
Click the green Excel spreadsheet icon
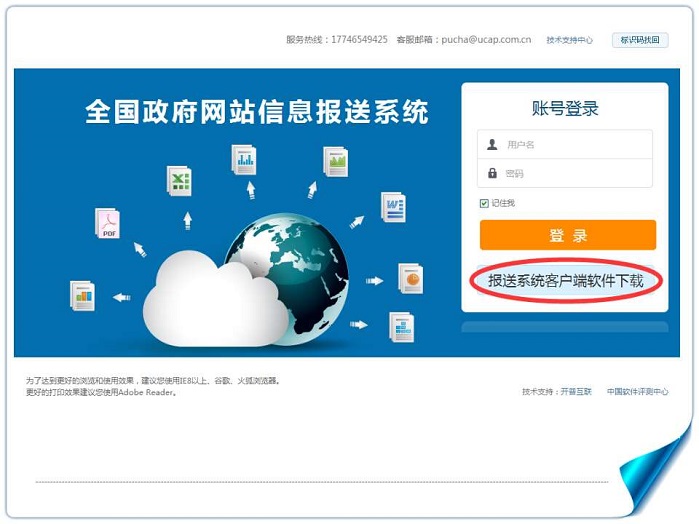coord(179,180)
